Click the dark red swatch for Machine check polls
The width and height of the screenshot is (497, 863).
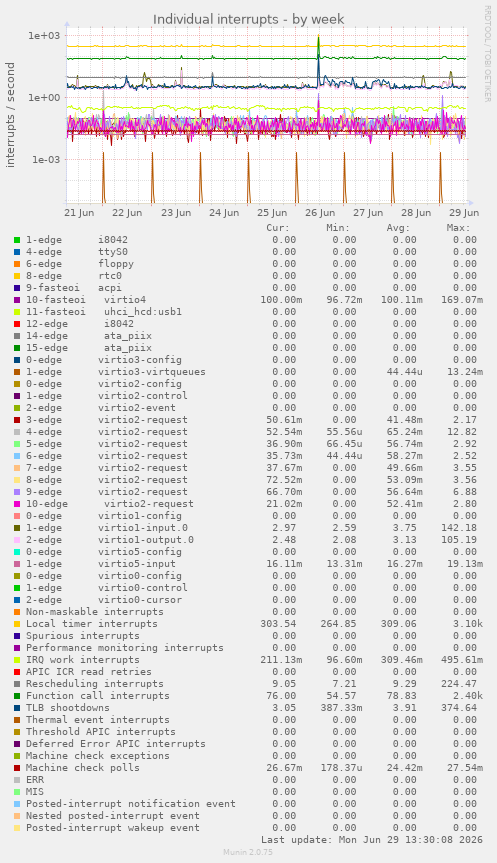click(x=17, y=768)
